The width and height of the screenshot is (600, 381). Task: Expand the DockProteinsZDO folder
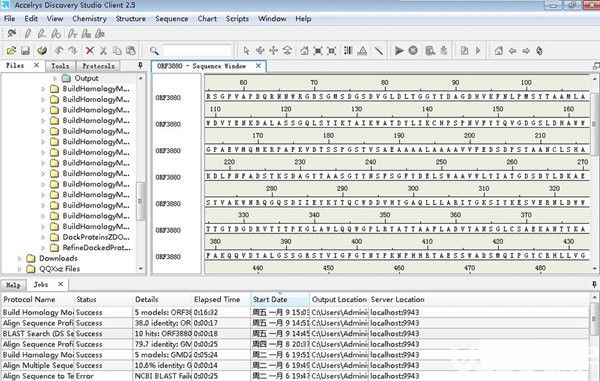43,237
